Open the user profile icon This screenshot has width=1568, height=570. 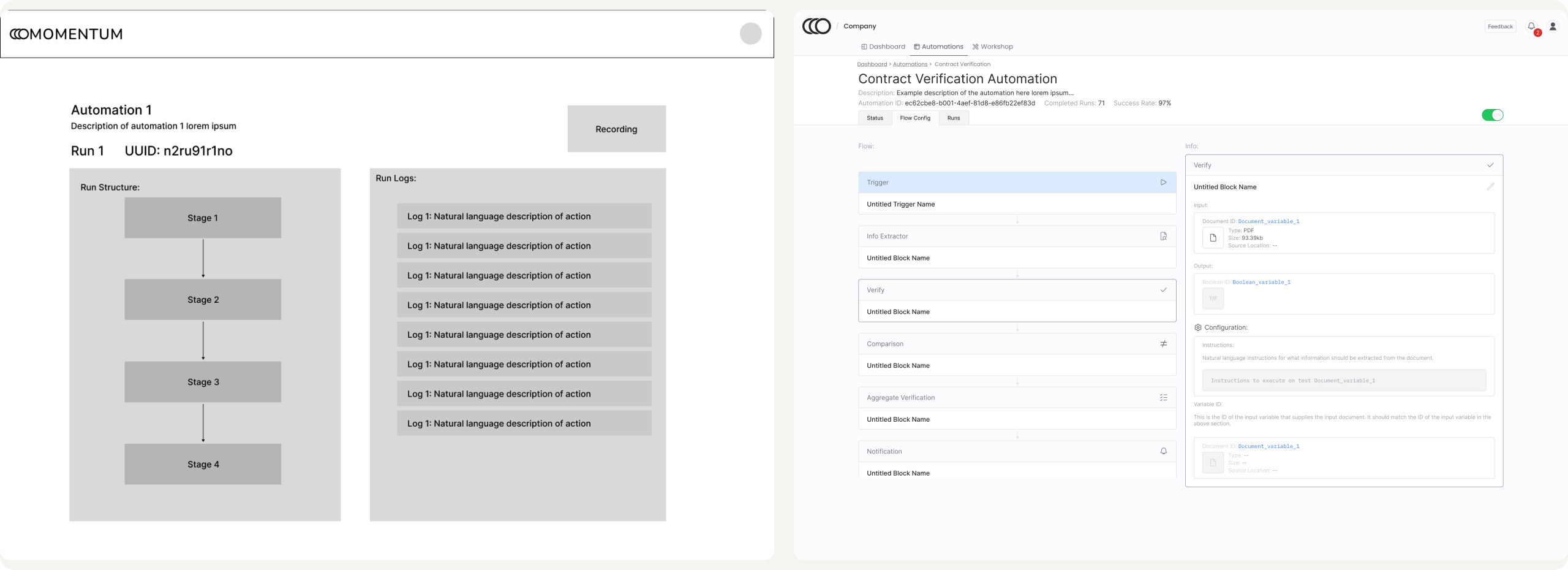coord(1553,26)
